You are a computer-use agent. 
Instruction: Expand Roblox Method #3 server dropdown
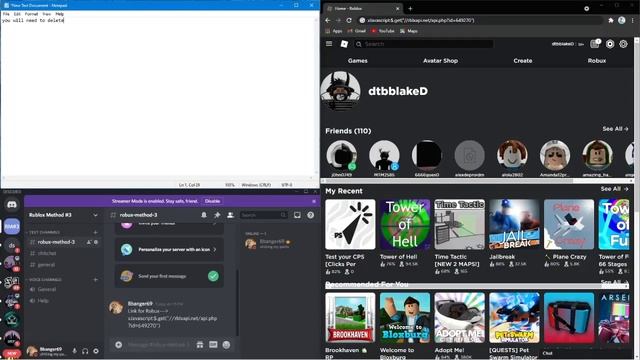coord(95,215)
